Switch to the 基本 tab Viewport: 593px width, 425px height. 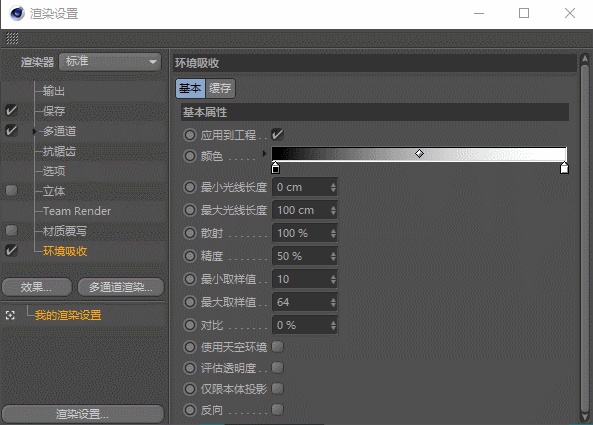(190, 88)
